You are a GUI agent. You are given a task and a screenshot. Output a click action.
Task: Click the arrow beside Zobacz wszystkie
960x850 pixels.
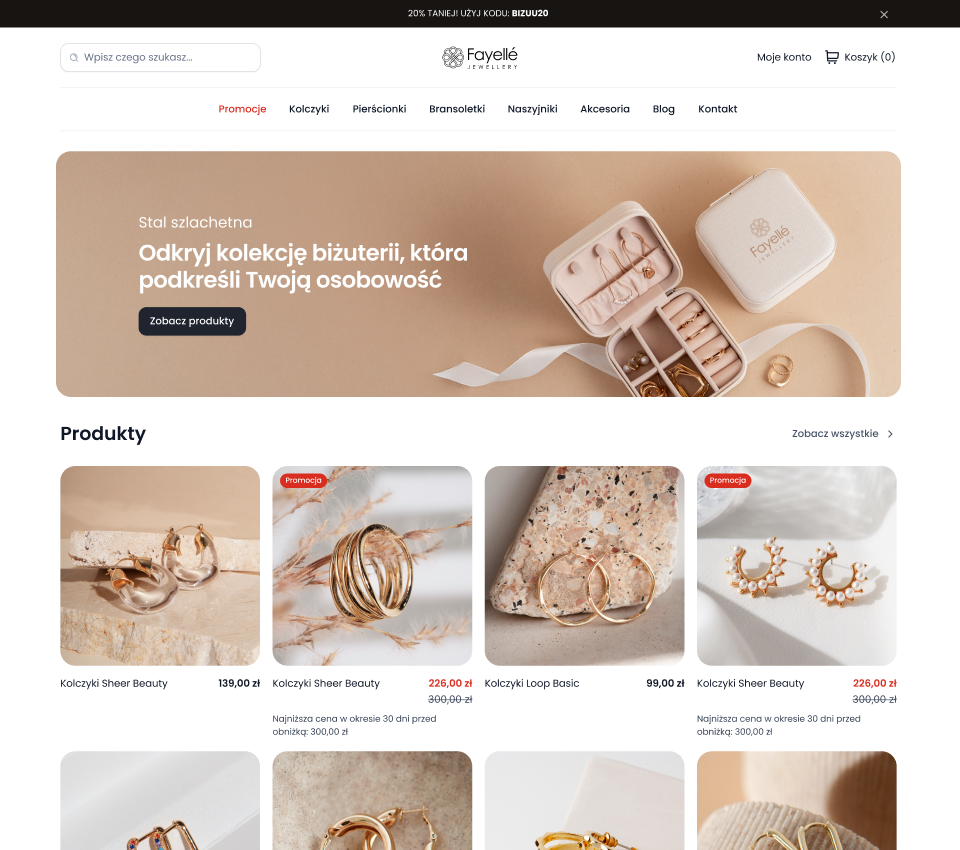[890, 434]
